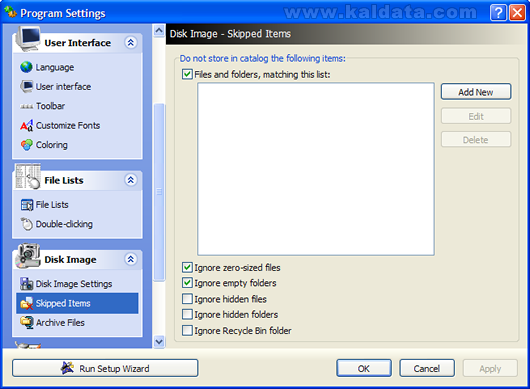Click the Disk Image section camera icon
This screenshot has width=530, height=389.
coord(28,256)
